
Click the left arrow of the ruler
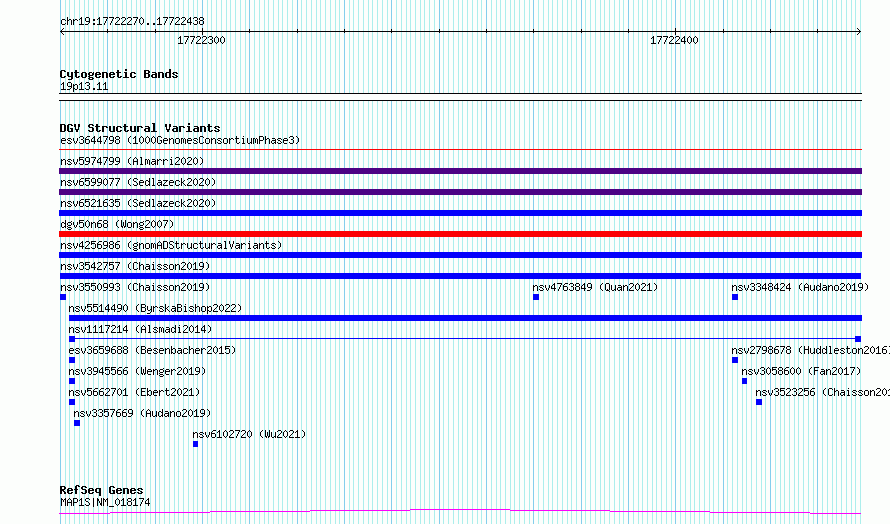click(x=62, y=32)
